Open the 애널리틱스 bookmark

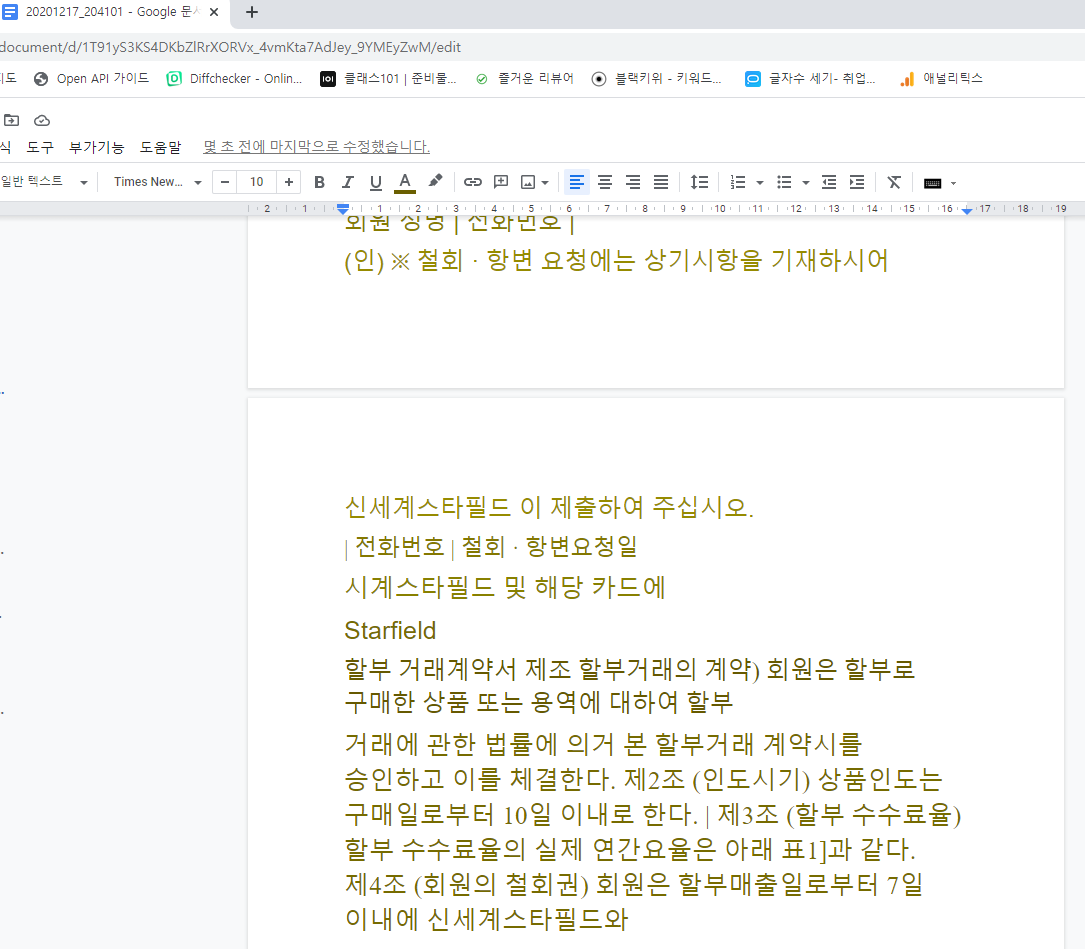click(941, 79)
